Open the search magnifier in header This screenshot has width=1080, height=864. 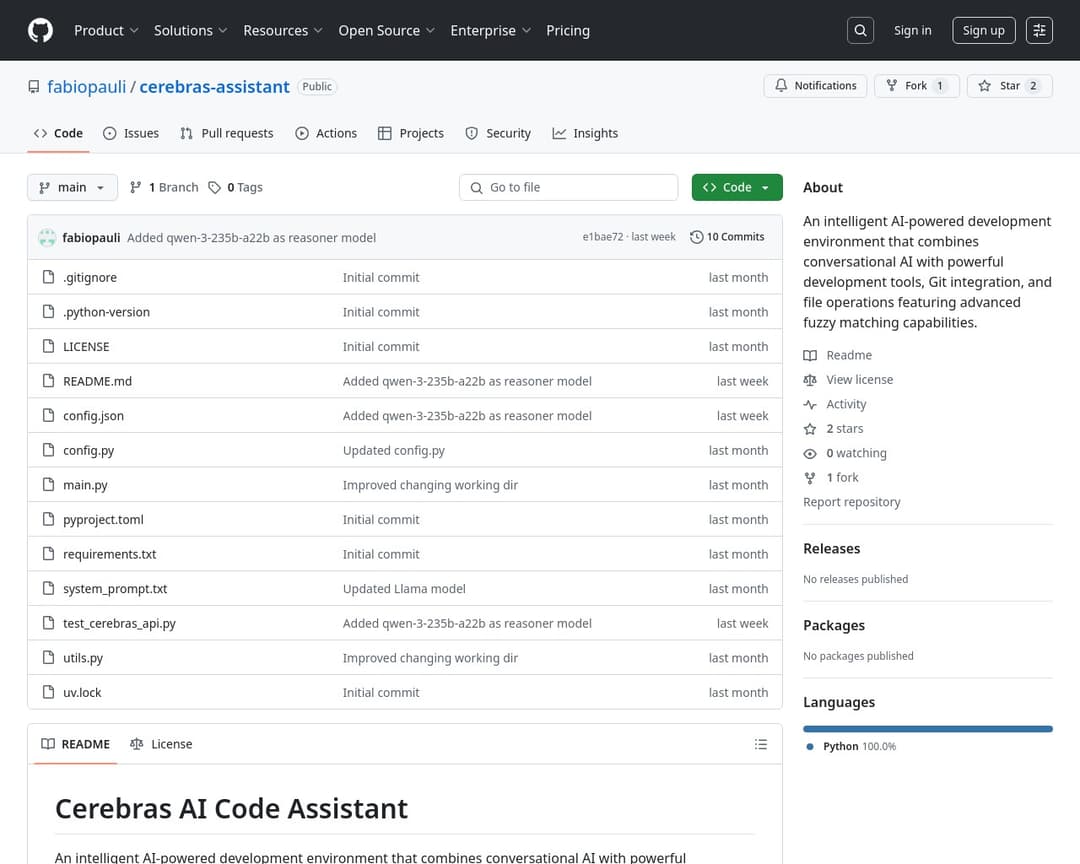coord(860,30)
